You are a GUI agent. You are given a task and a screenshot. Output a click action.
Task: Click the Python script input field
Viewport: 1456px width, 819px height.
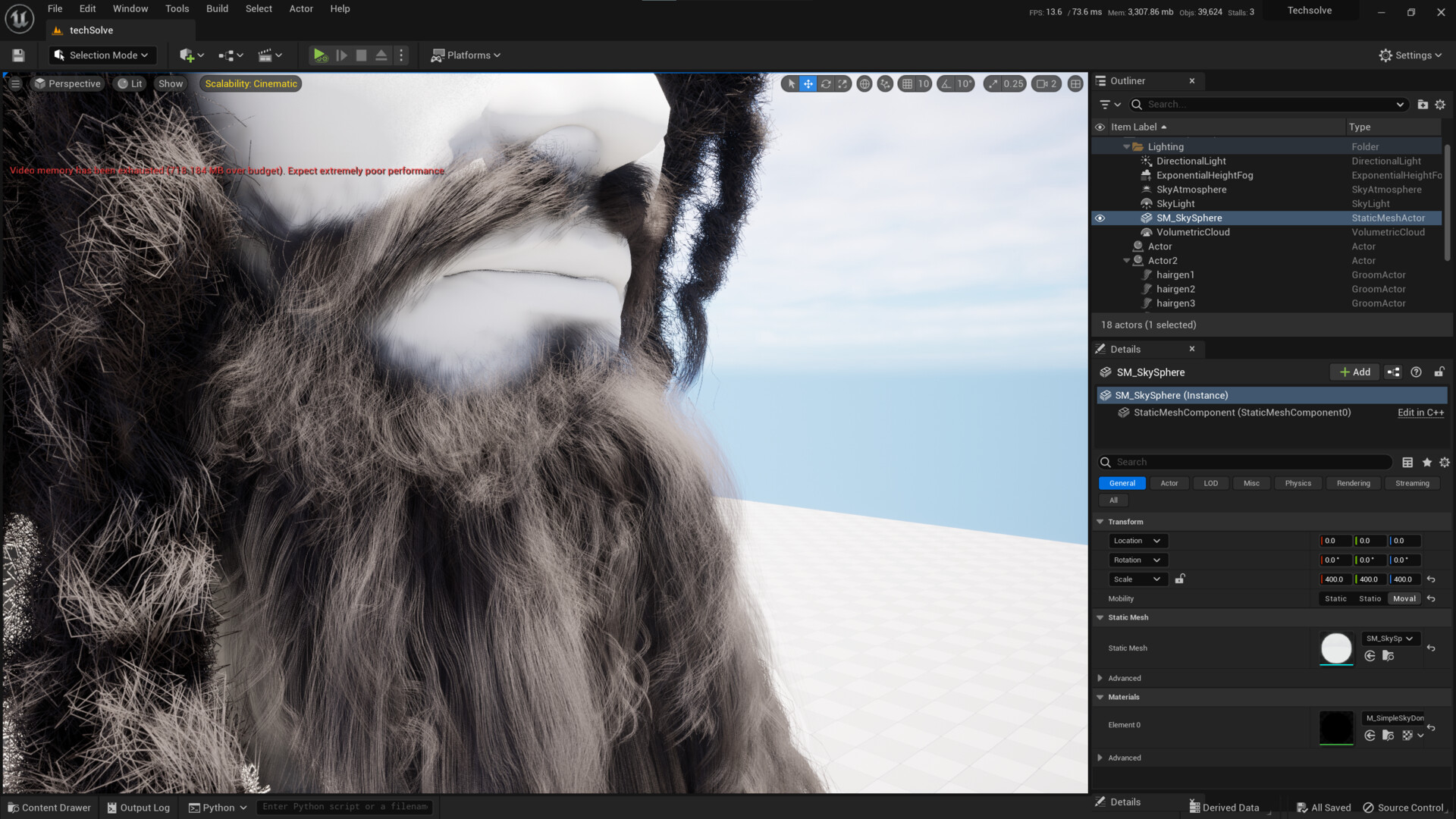tap(345, 806)
